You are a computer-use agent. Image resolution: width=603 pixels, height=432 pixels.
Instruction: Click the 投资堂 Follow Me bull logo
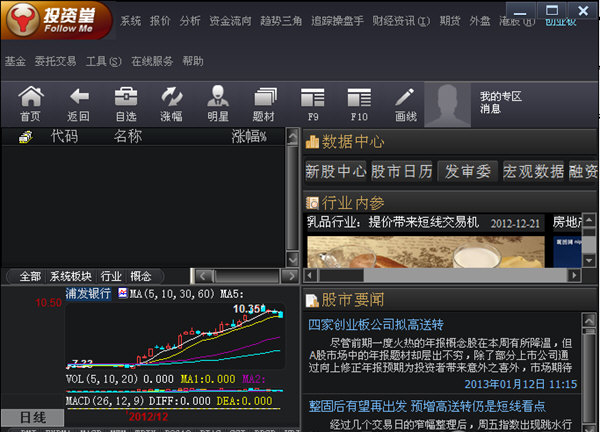pyautogui.click(x=57, y=20)
